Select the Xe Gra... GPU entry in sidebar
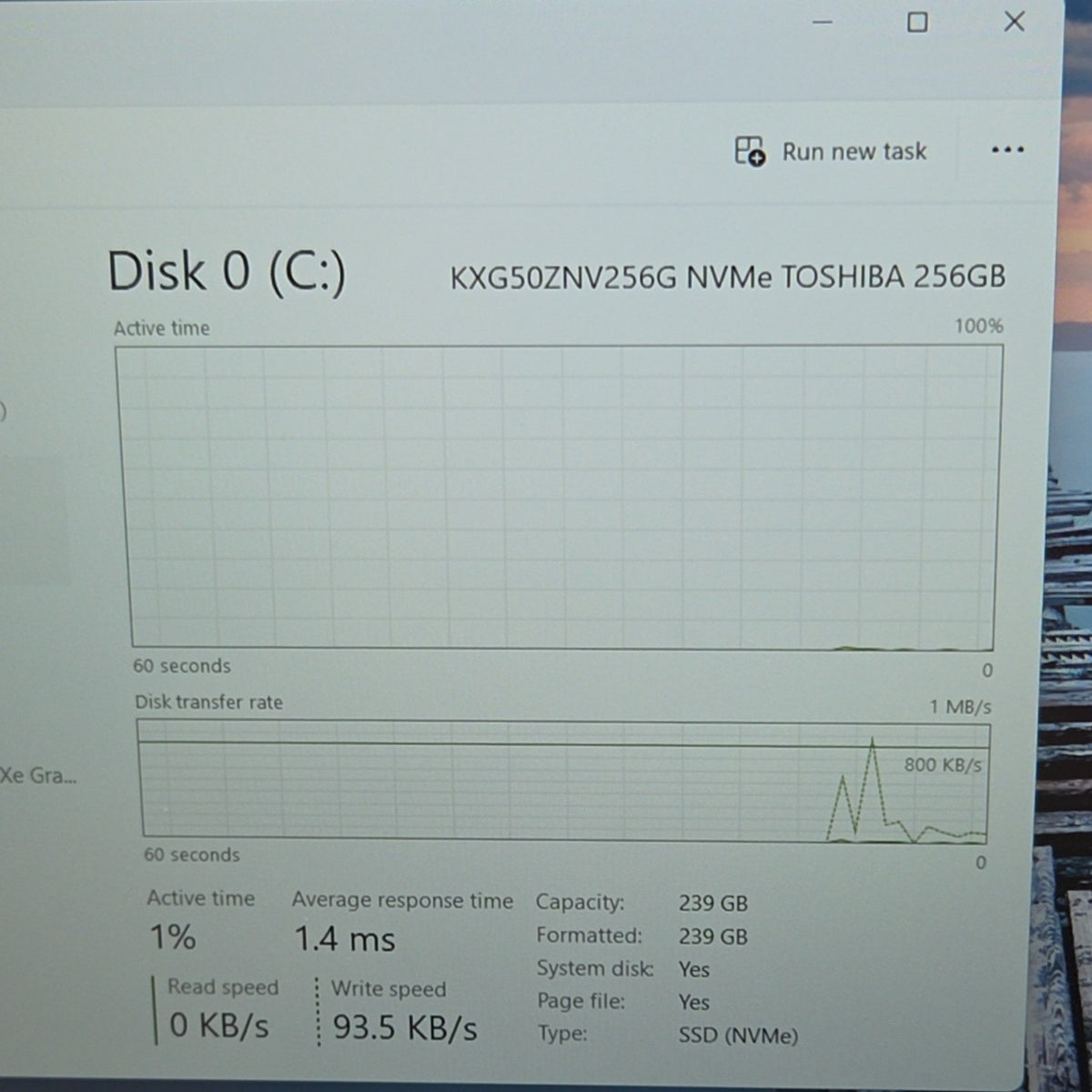Screen dimensions: 1092x1092 tap(38, 775)
